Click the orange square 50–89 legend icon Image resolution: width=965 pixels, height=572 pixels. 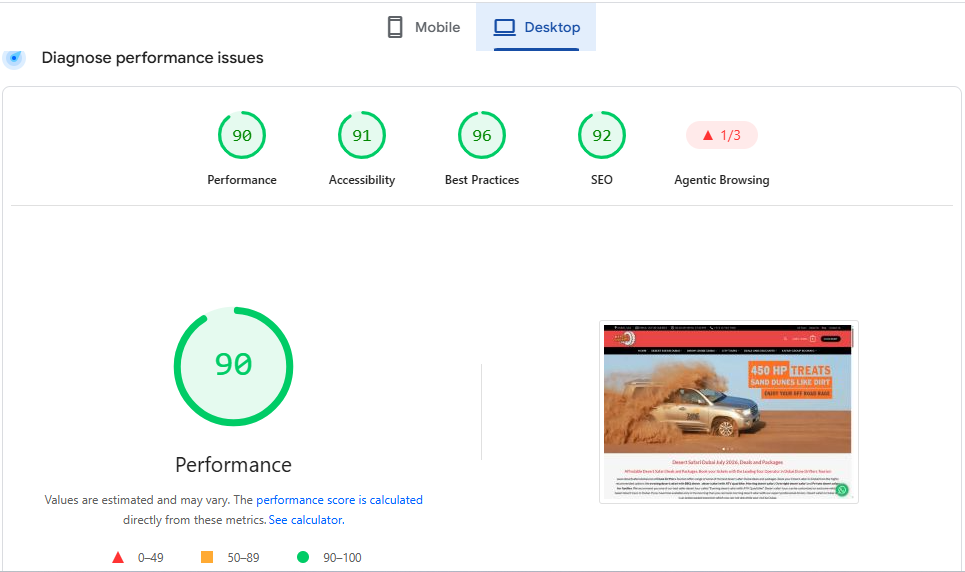(x=207, y=557)
